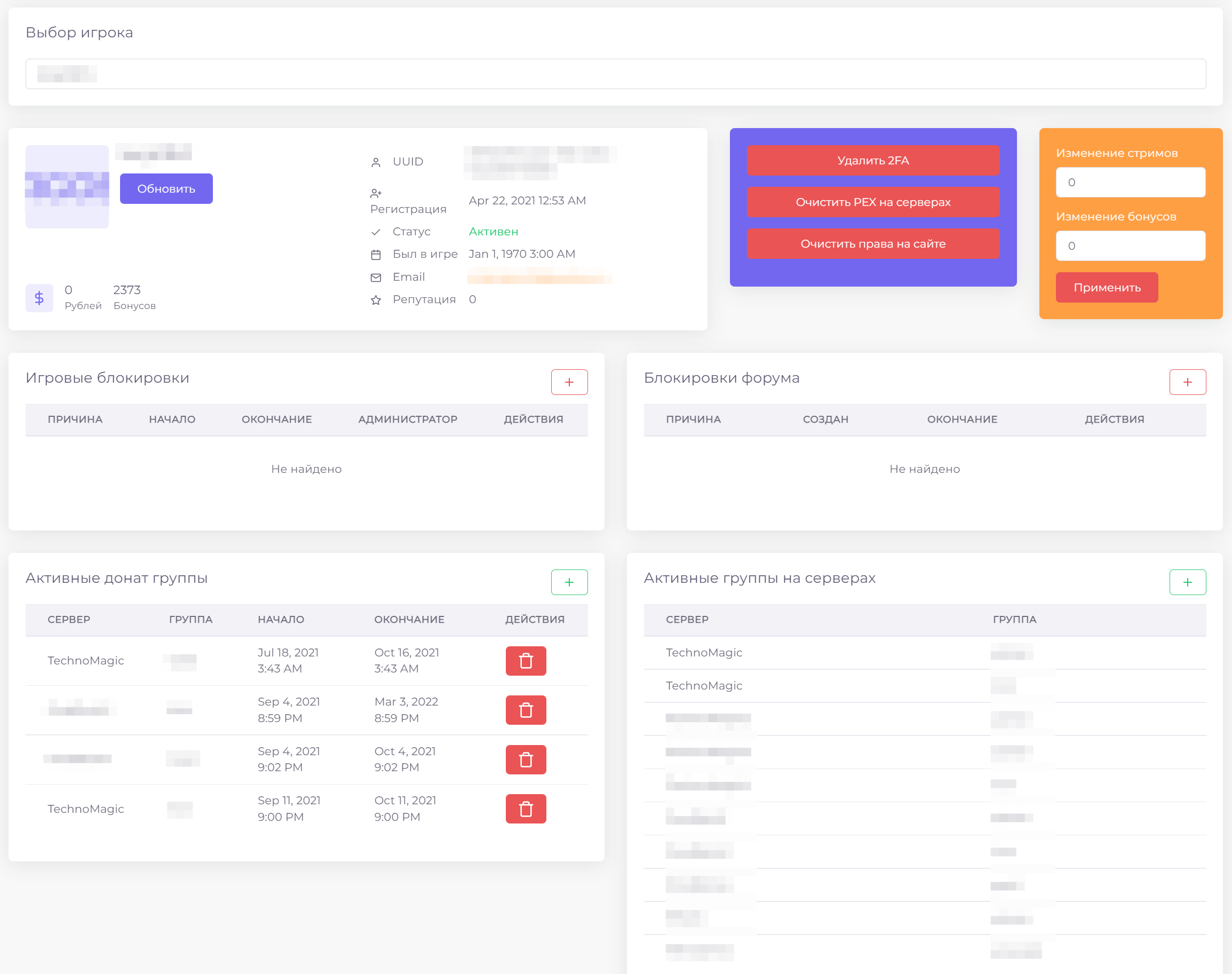Click the СЕРВЕР header in donate groups
This screenshot has height=974, width=1232.
click(69, 619)
